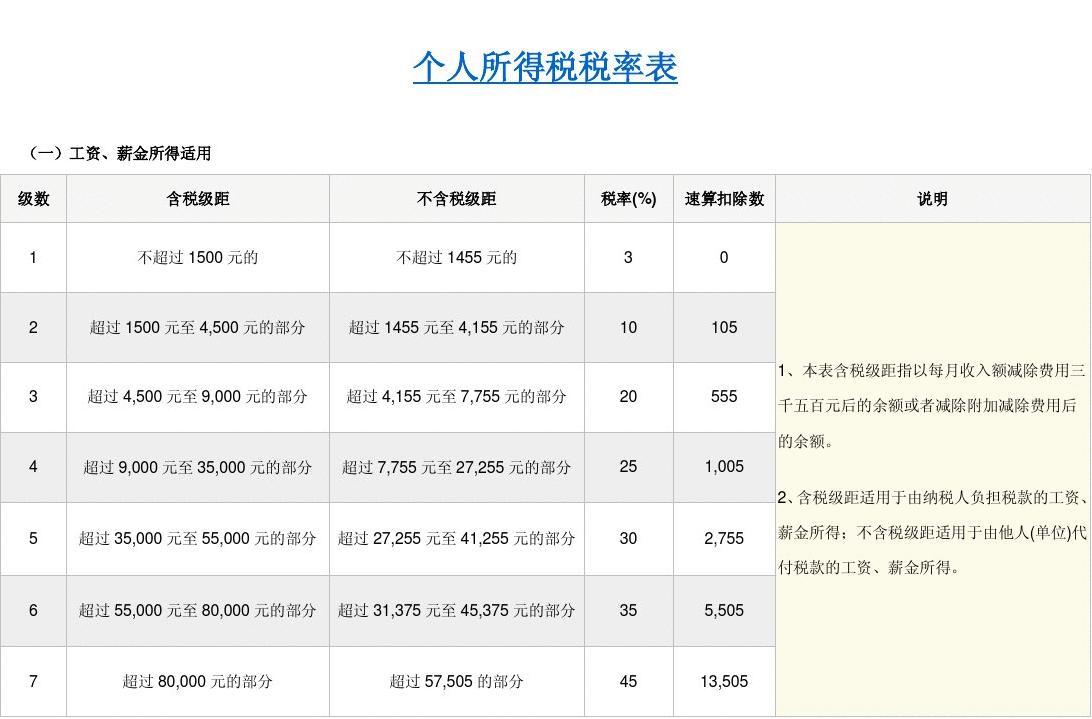Viewport: 1092px width, 719px height.
Task: Click cell 超过 4,155 元至 7,755 元的部分
Action: 457,397
